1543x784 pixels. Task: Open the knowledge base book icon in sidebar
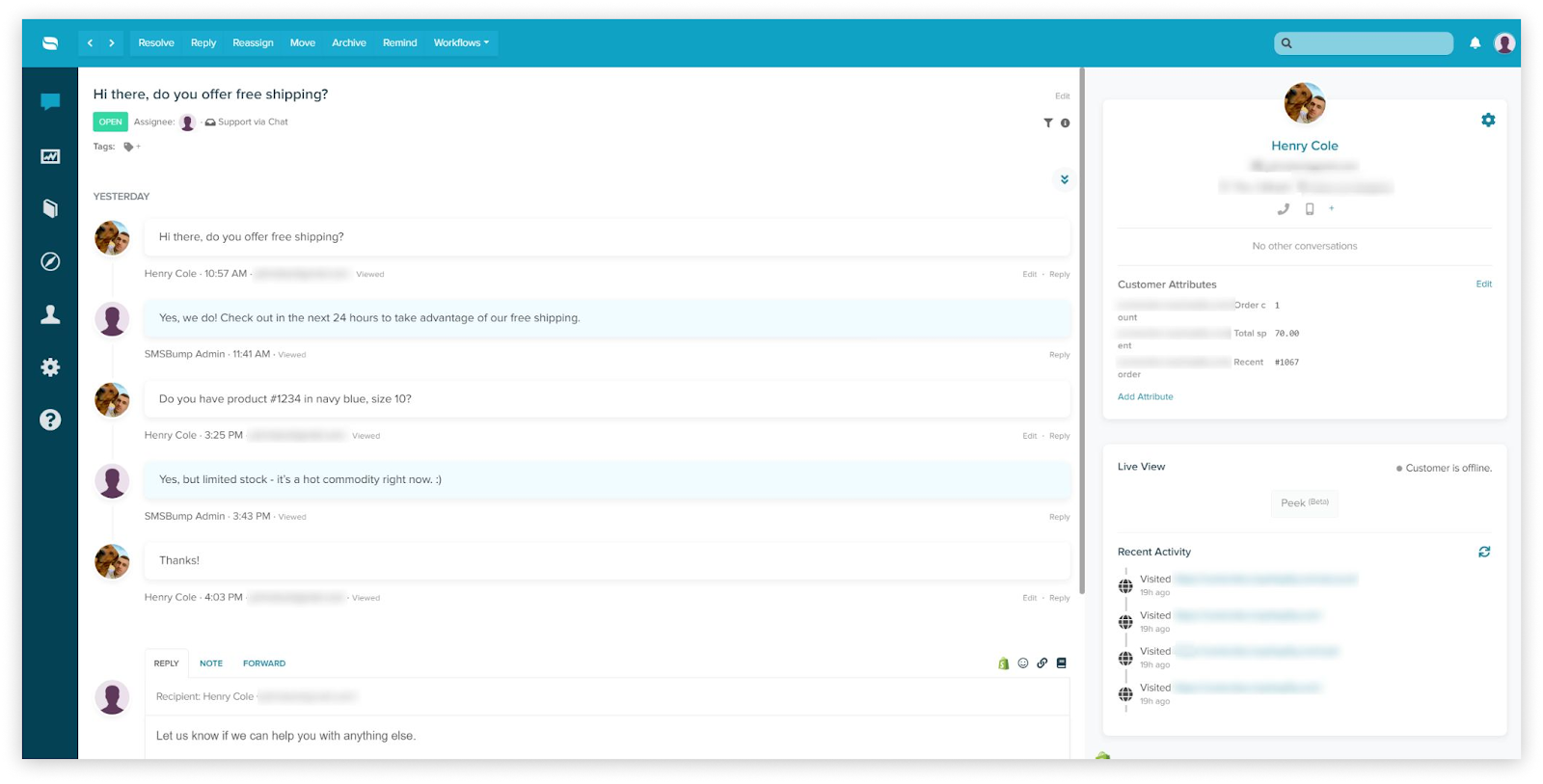[50, 208]
